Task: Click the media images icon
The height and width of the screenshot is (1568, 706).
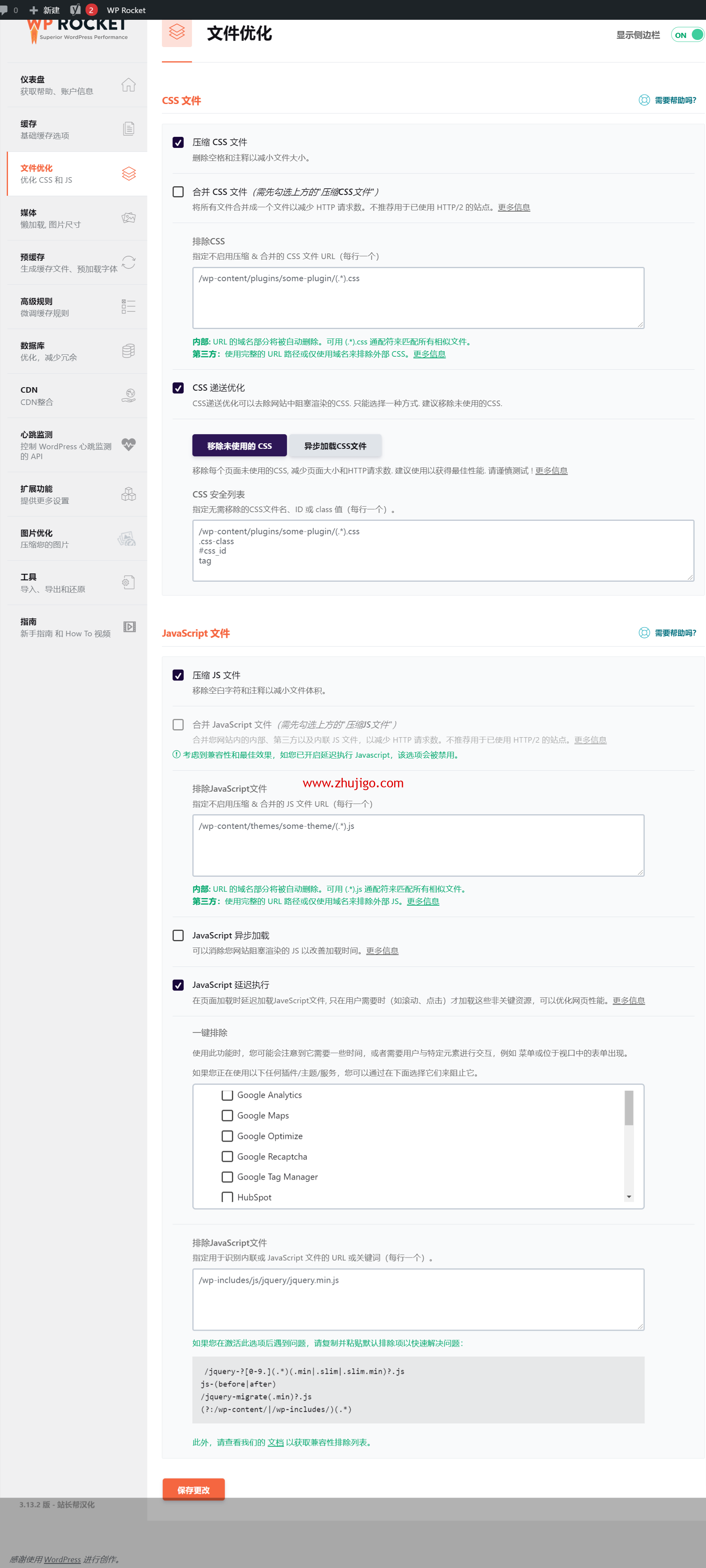Action: pos(128,218)
